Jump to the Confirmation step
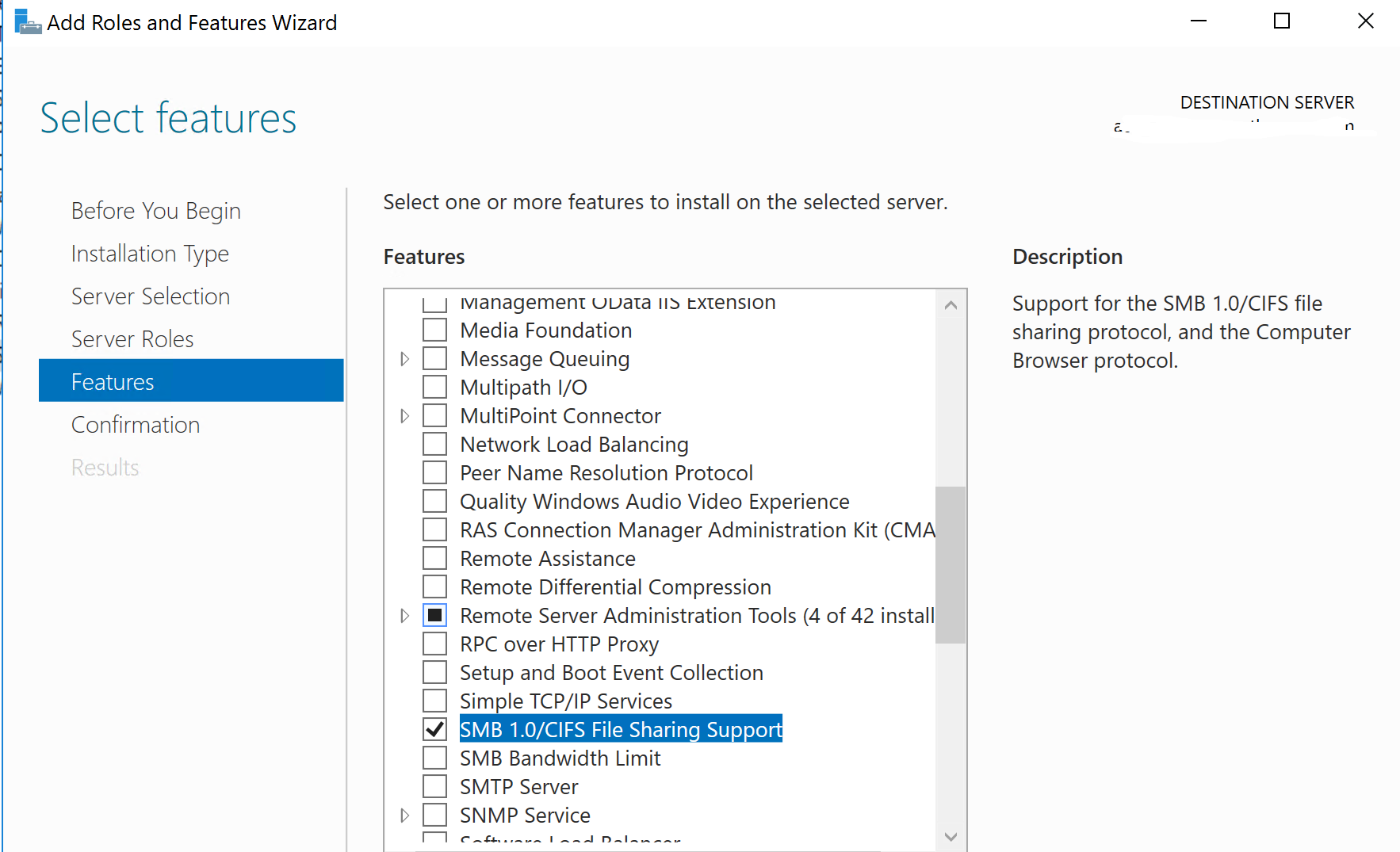The image size is (1400, 852). 136,425
